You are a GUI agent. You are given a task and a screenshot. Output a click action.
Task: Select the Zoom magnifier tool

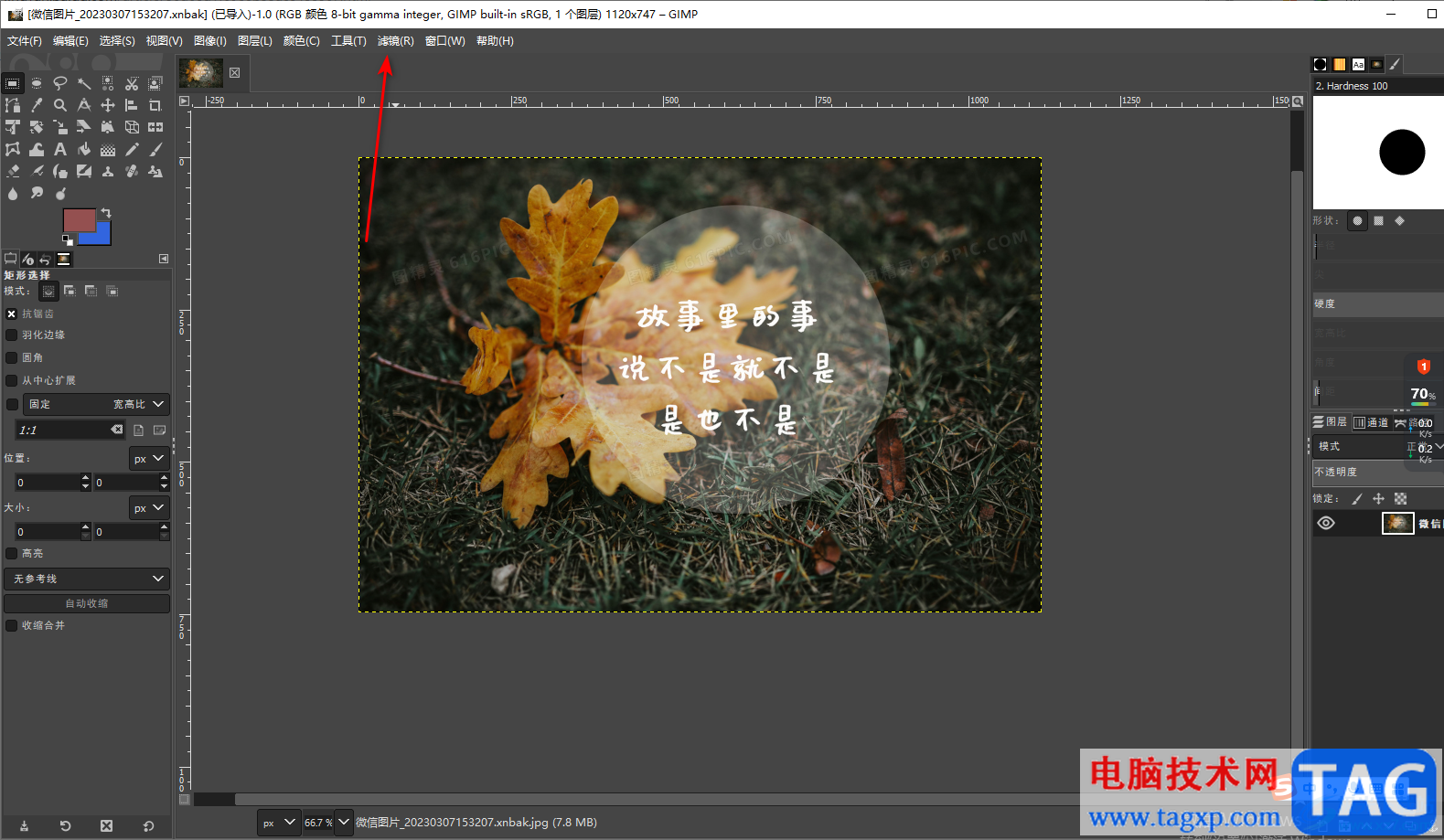coord(60,105)
